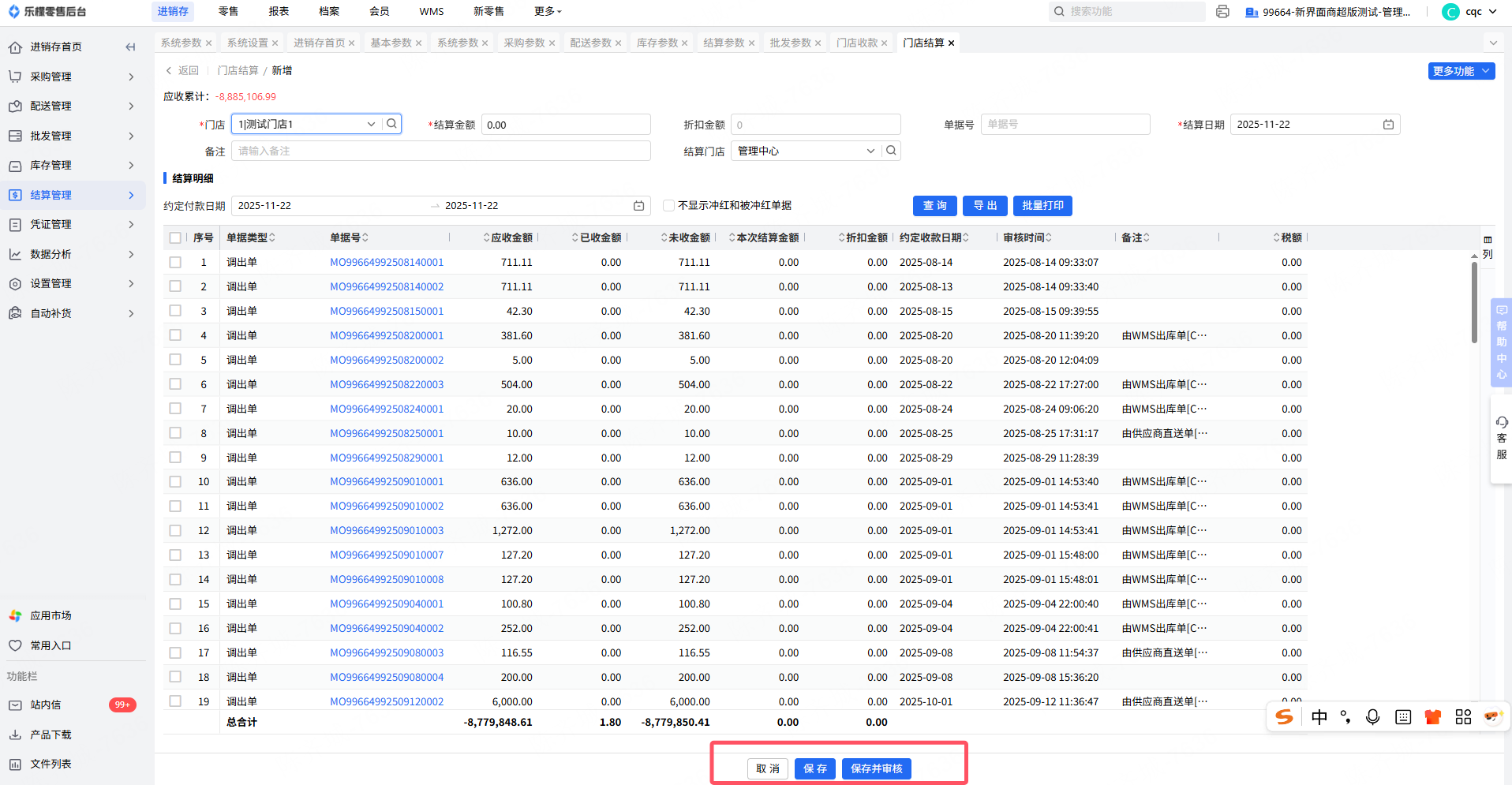Open 站内信 messages in sidebar

46,705
